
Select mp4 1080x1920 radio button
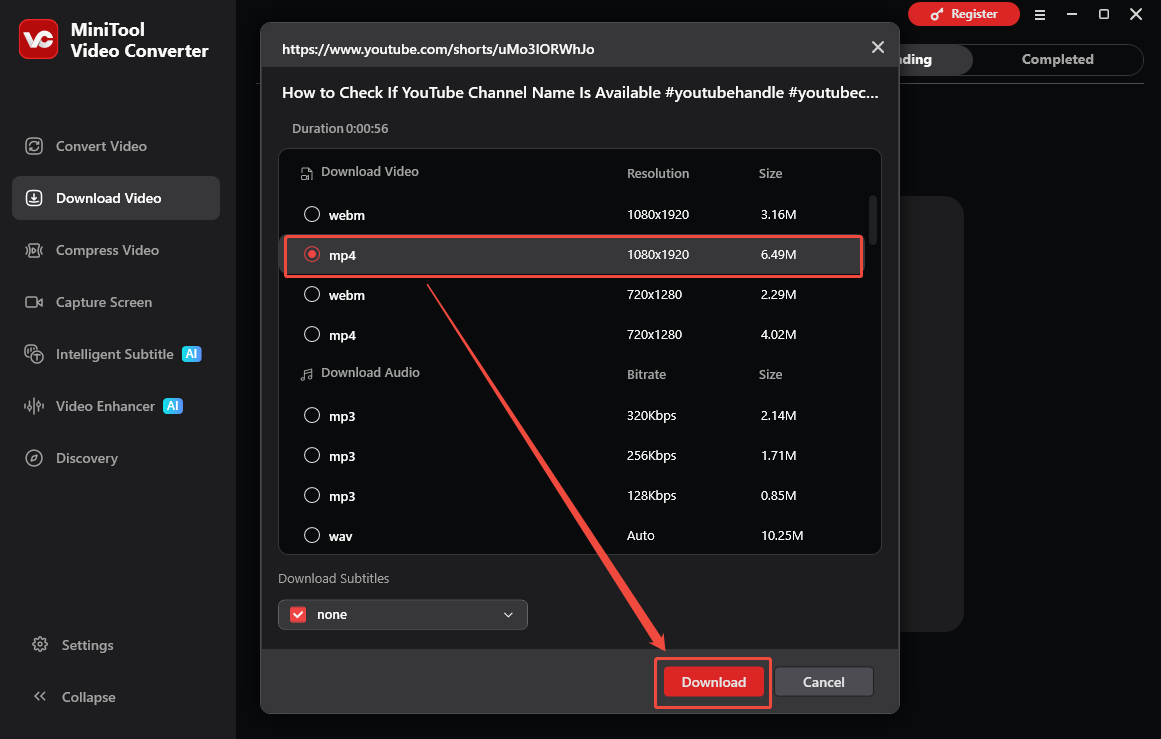tap(312, 254)
